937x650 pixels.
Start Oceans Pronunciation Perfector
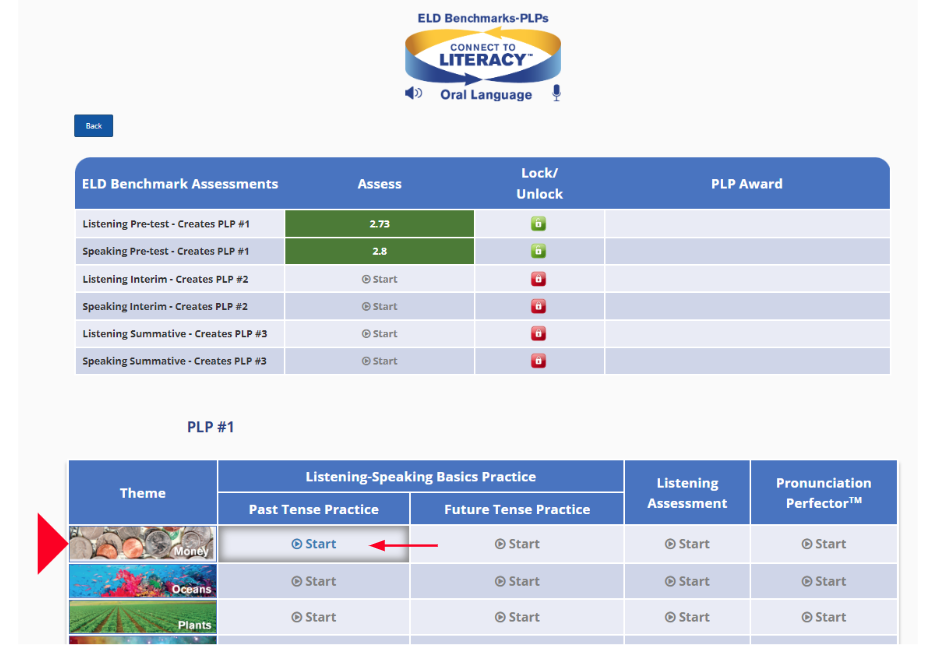[x=823, y=581]
